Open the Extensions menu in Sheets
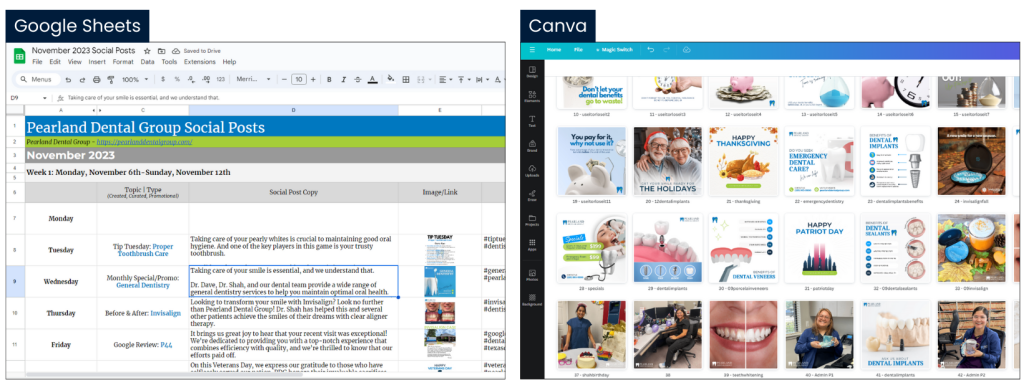This screenshot has height=385, width=1024. [x=199, y=62]
